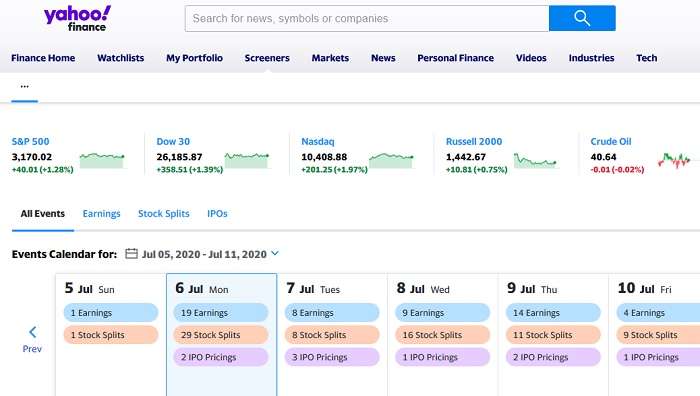Viewport: 700px width, 396px height.
Task: Open the Russell 2000 quote link
Action: (474, 142)
